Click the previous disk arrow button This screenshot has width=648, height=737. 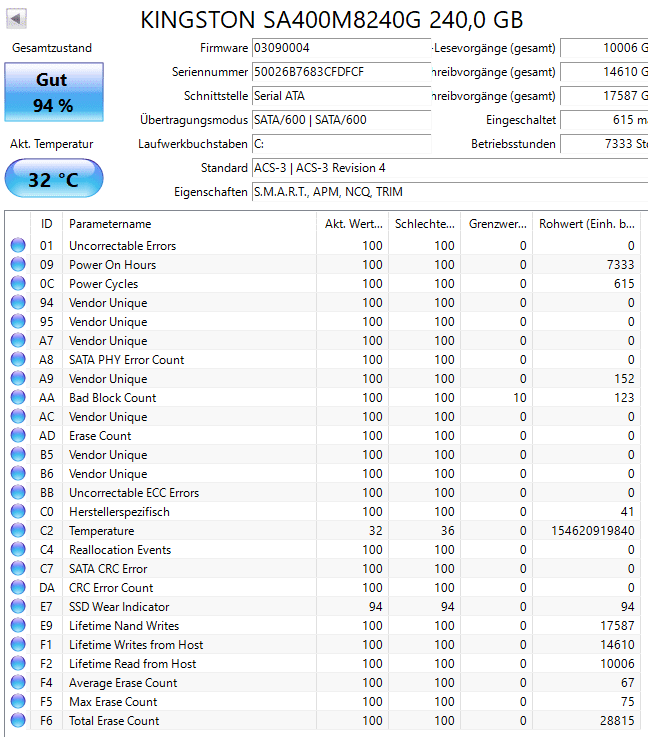16,19
